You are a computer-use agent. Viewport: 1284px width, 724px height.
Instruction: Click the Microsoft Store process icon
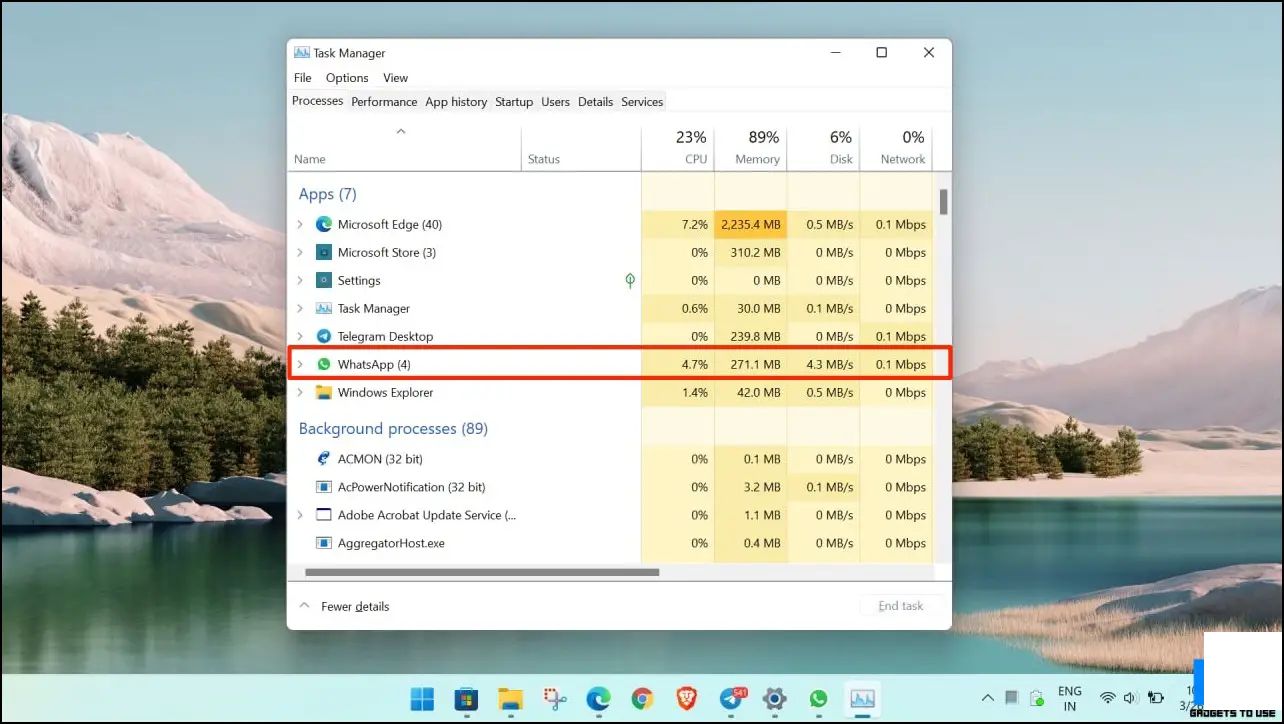click(x=324, y=252)
